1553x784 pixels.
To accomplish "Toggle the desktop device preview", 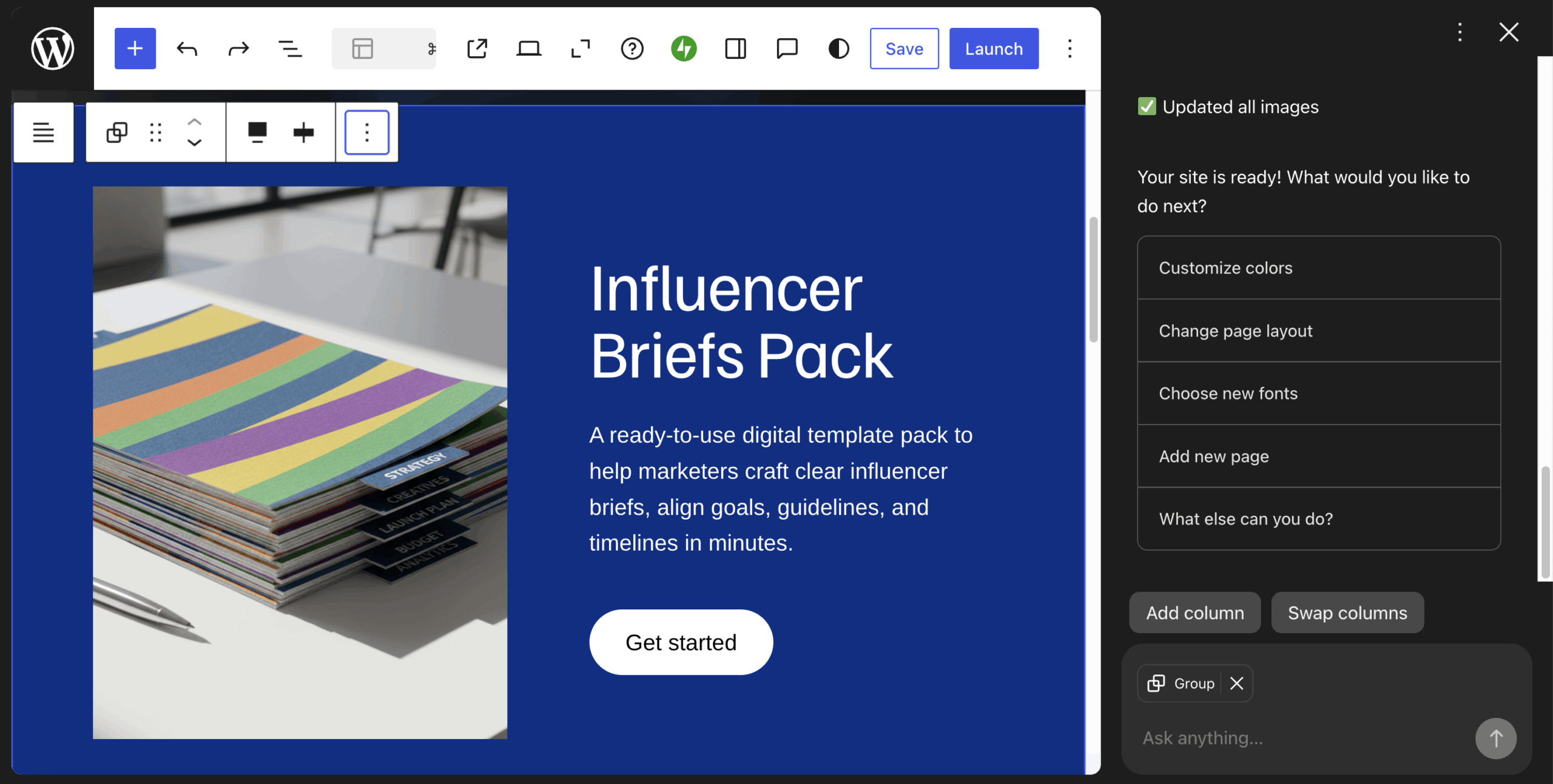I will coord(528,49).
